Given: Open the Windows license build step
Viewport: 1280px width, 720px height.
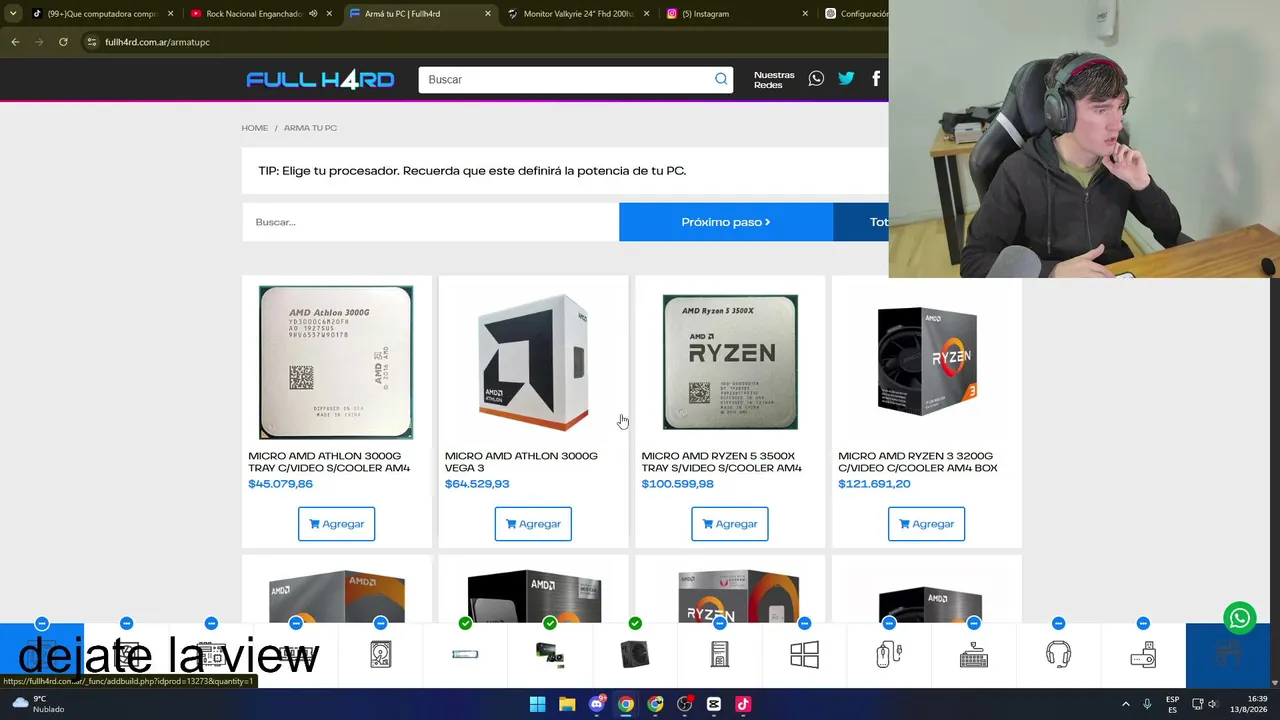Looking at the screenshot, I should click(804, 655).
